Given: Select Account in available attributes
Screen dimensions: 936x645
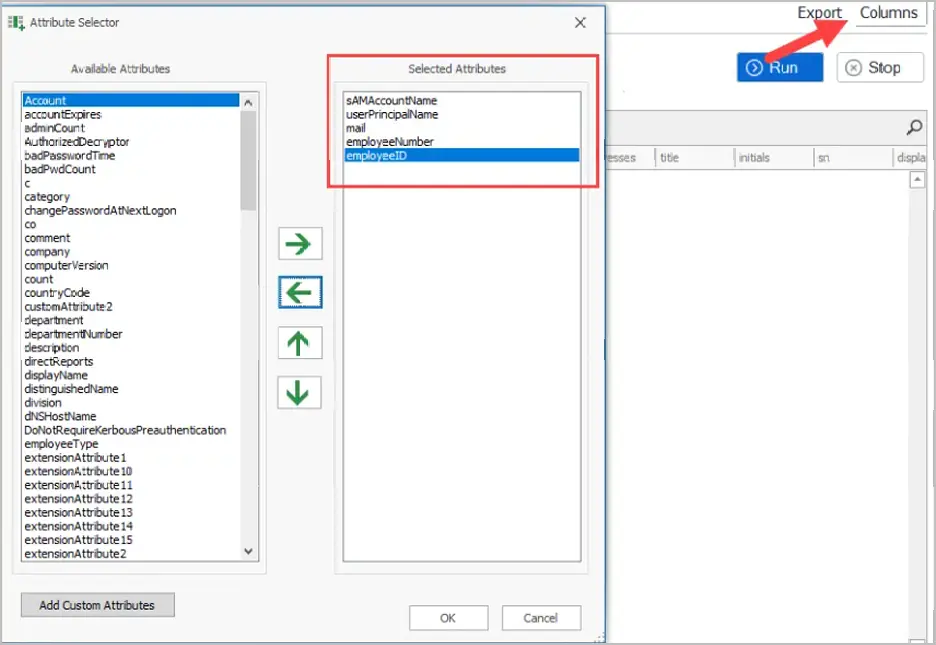Looking at the screenshot, I should click(x=131, y=100).
